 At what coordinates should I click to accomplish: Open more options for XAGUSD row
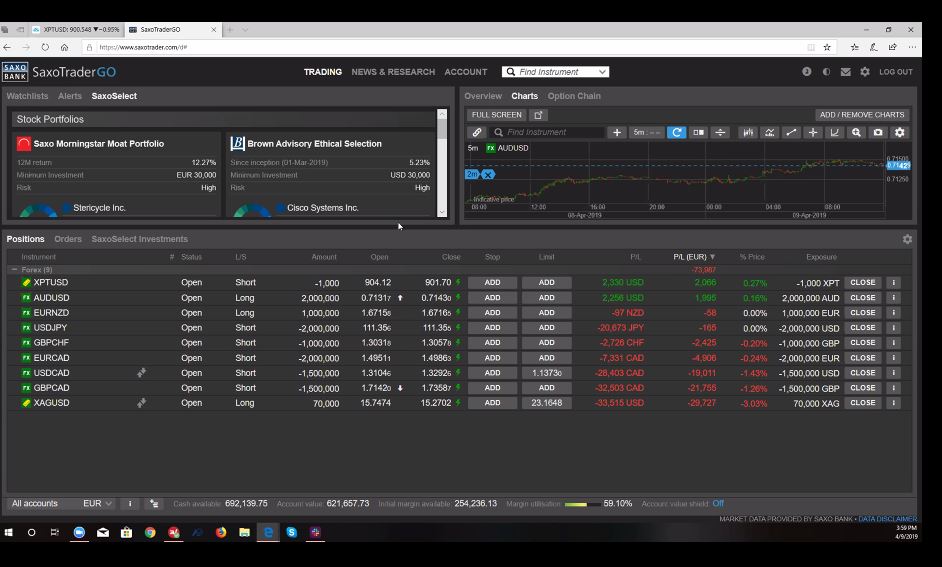click(x=893, y=403)
